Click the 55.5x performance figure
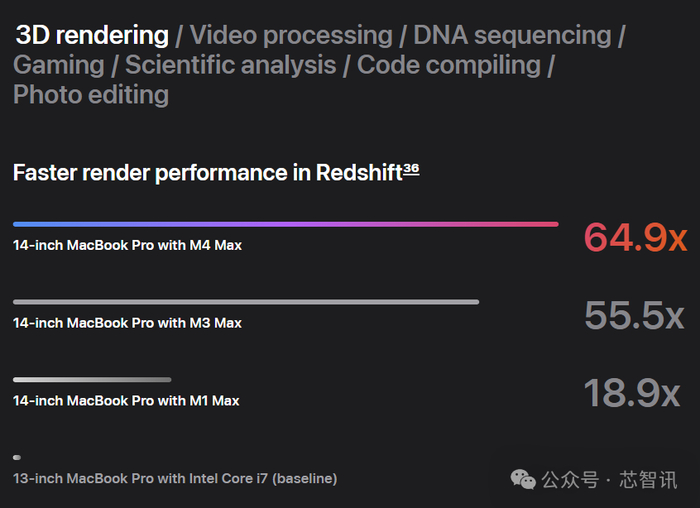700x508 pixels. point(634,316)
